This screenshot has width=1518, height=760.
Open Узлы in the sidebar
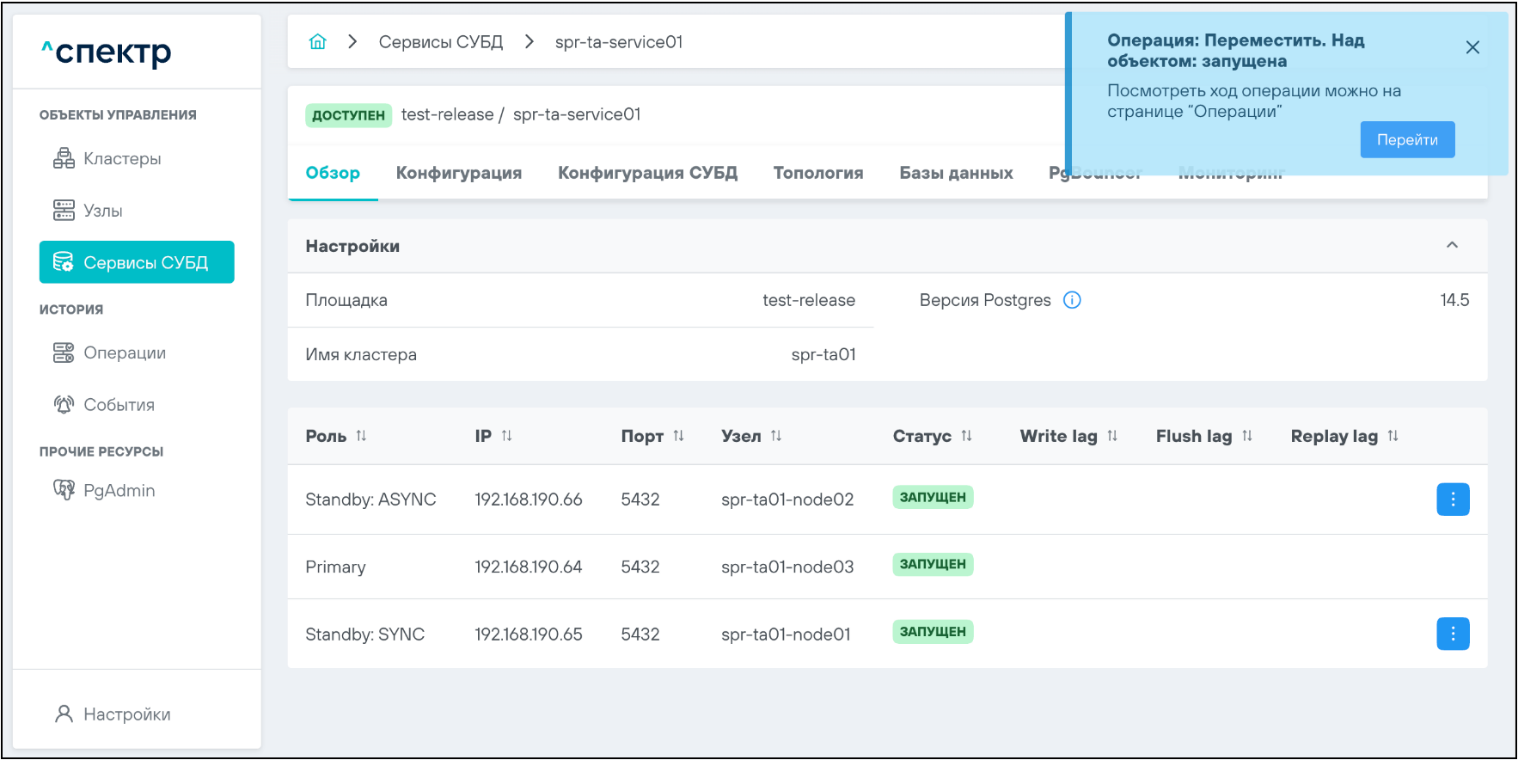pyautogui.click(x=103, y=211)
